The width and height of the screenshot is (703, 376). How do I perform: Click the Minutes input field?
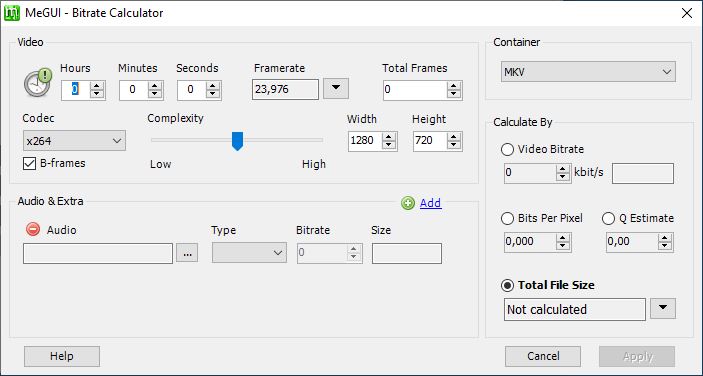click(134, 90)
